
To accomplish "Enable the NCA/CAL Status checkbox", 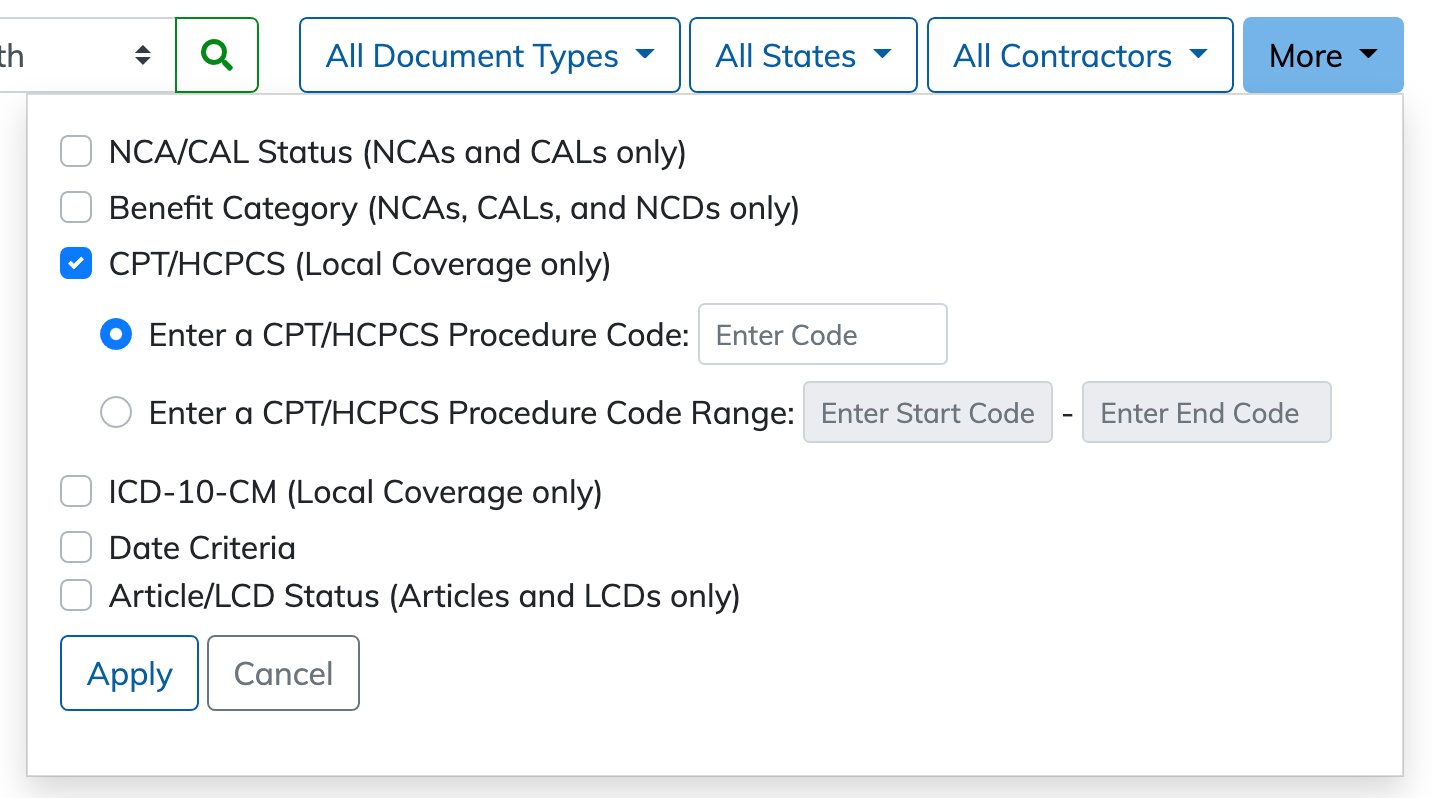I will tap(76, 152).
